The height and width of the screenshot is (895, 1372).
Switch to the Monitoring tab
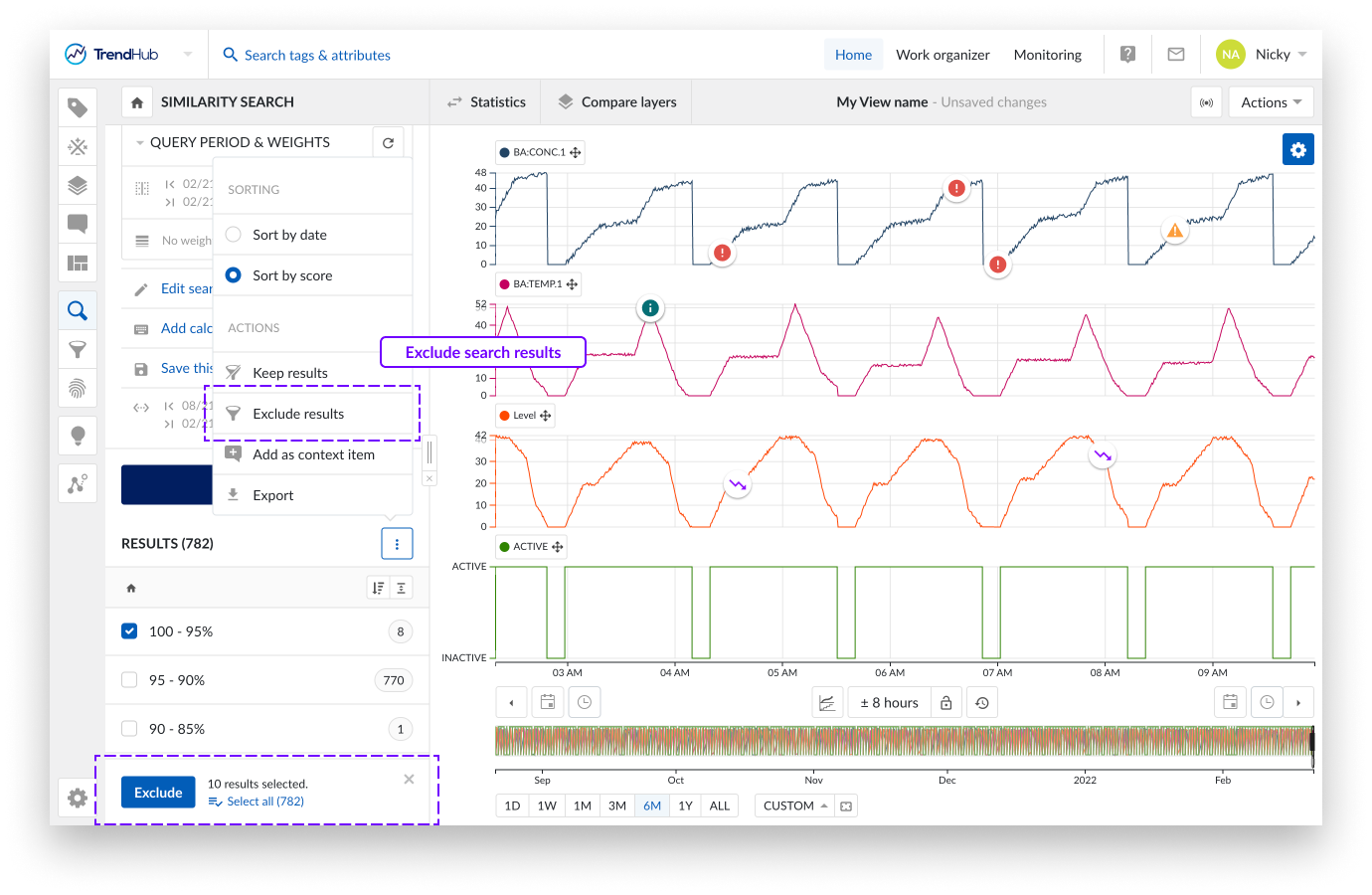[1047, 55]
